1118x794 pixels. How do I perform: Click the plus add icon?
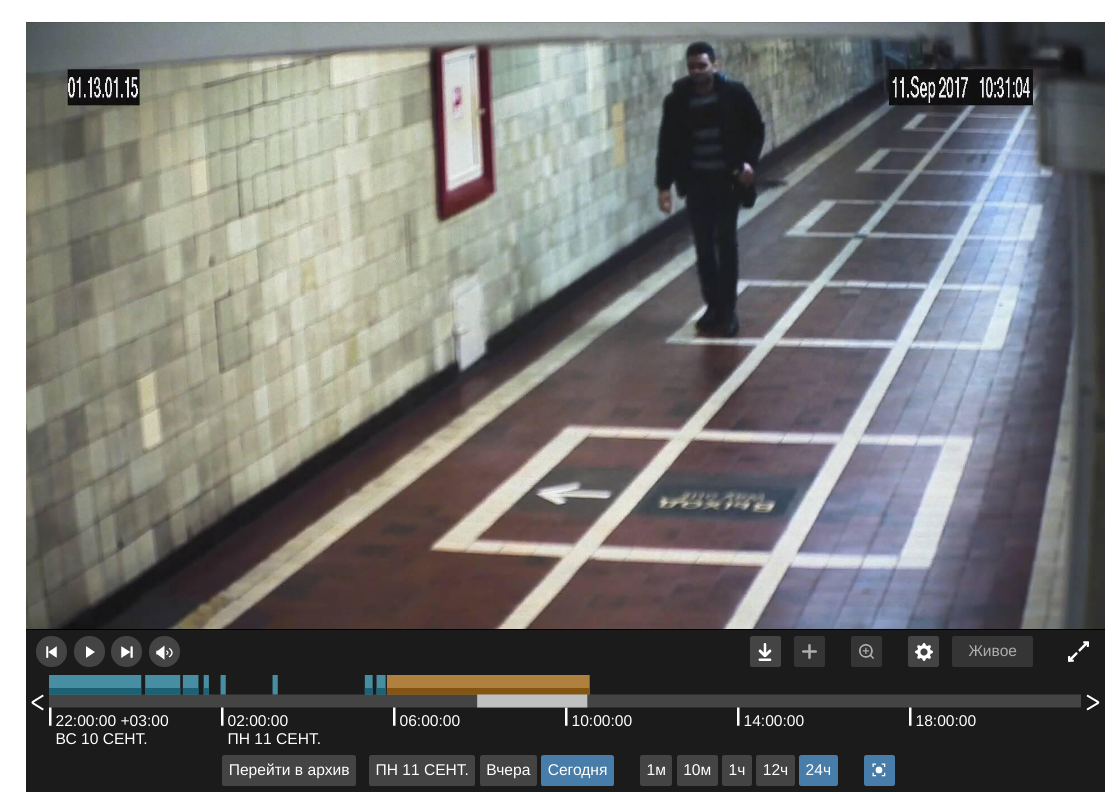click(809, 651)
